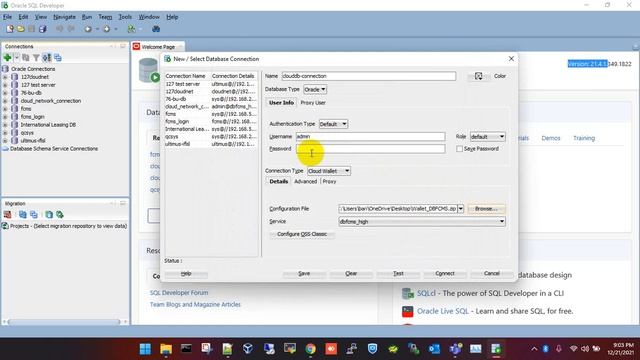The image size is (640, 360).
Task: Click the Browse... button
Action: tap(486, 209)
